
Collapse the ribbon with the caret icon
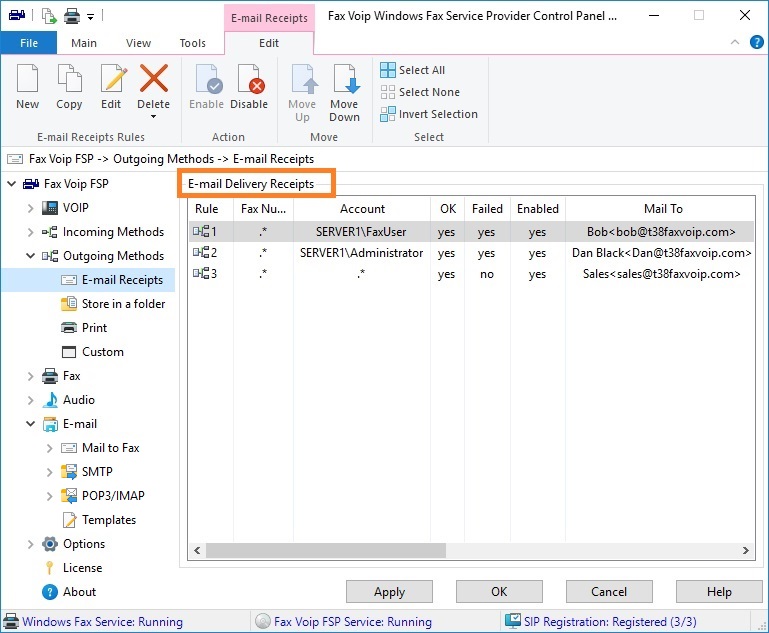(735, 42)
